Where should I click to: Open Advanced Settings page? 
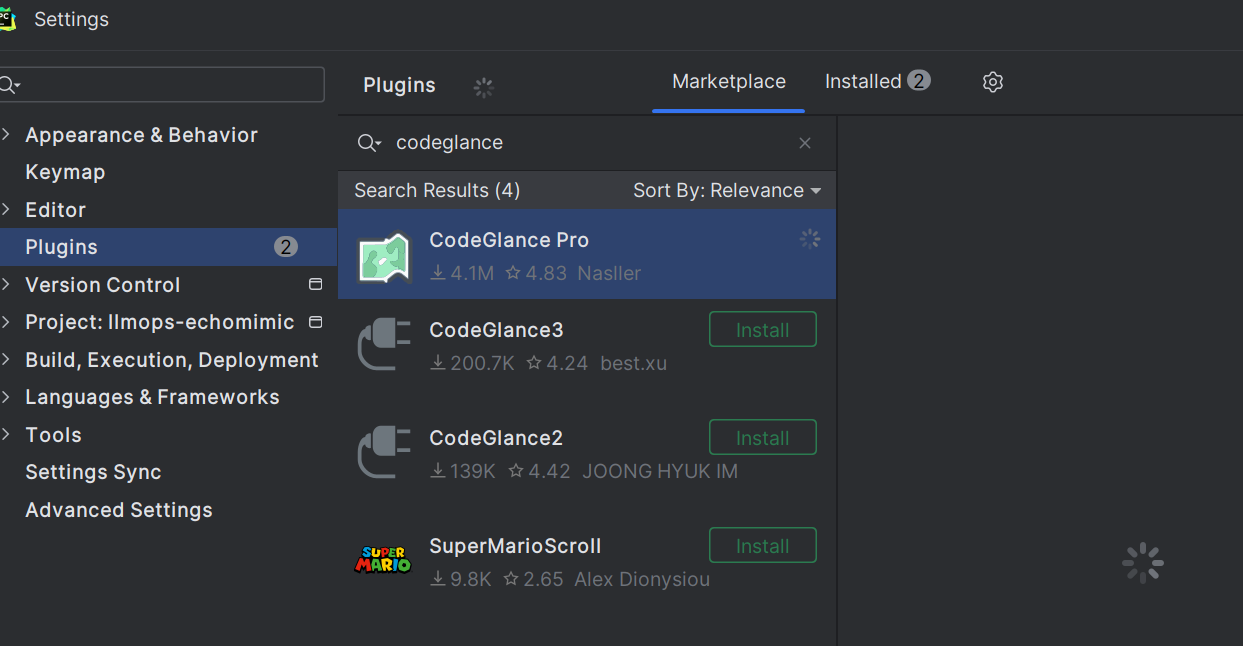pyautogui.click(x=119, y=510)
